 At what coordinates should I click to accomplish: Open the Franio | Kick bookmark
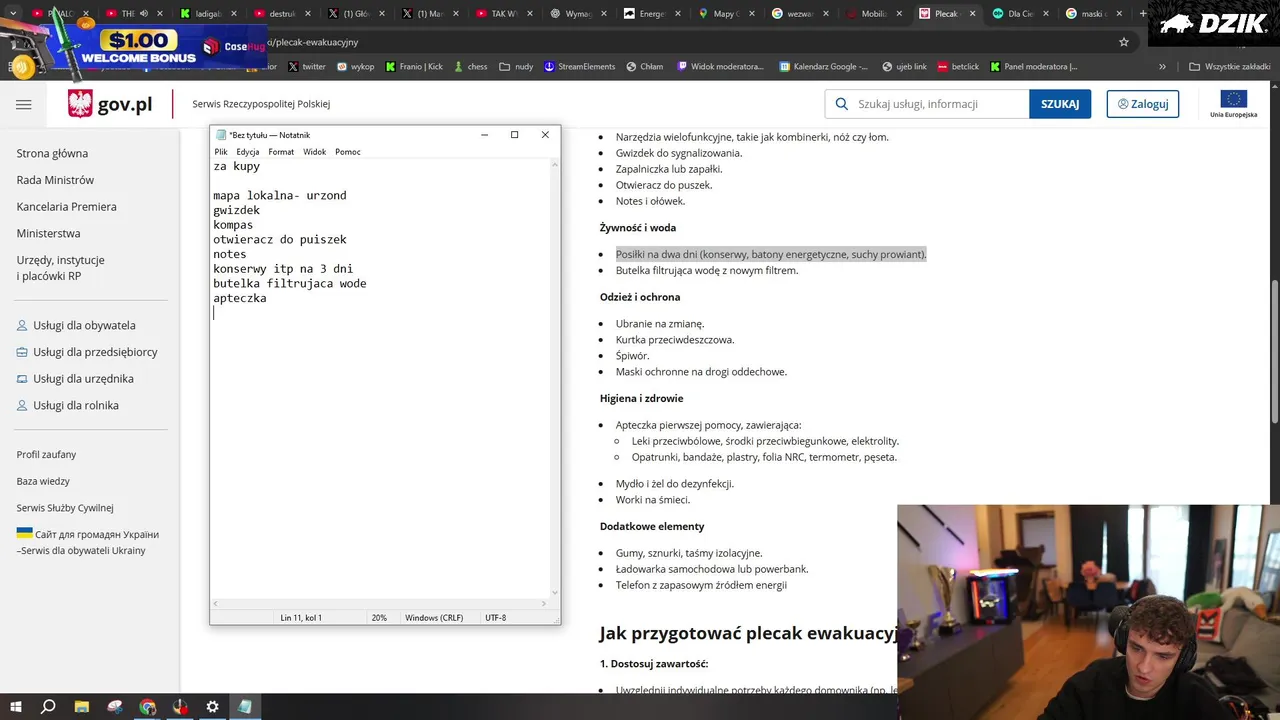point(413,66)
